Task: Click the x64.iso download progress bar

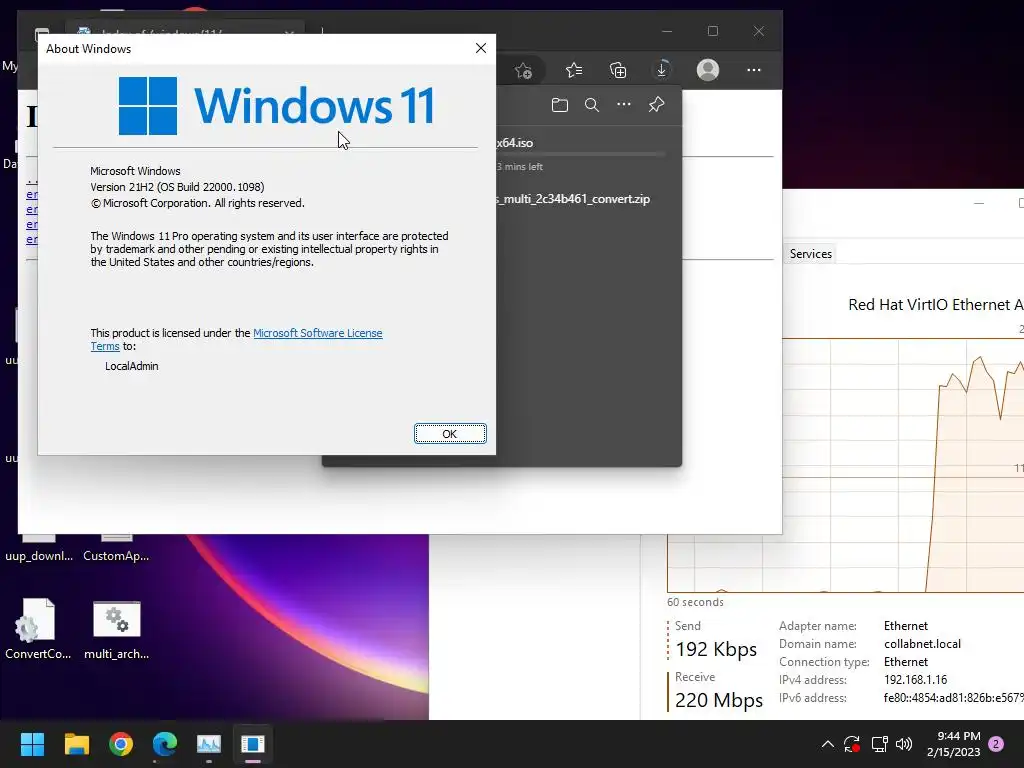Action: tap(582, 155)
